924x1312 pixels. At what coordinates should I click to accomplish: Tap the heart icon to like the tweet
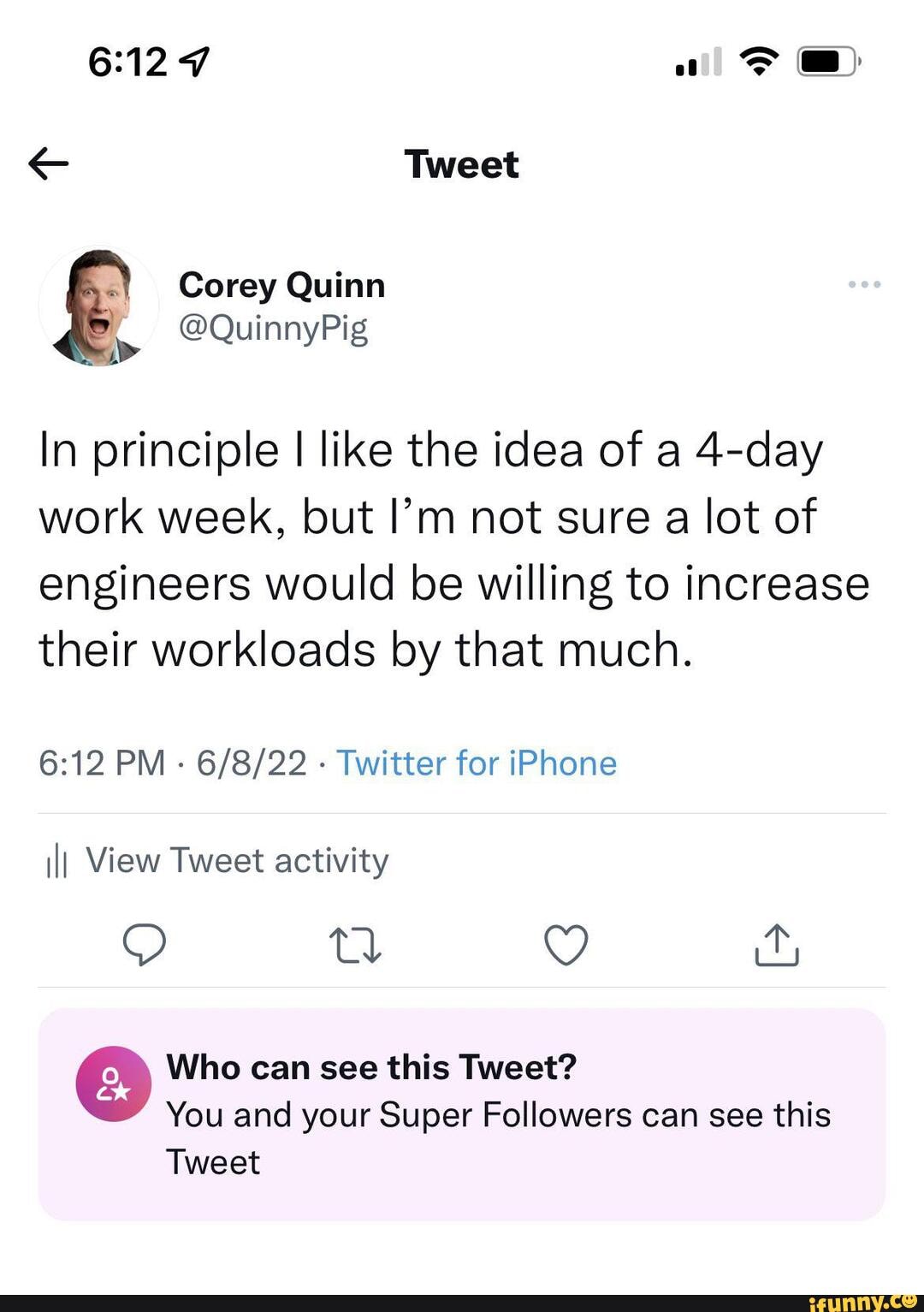point(566,945)
